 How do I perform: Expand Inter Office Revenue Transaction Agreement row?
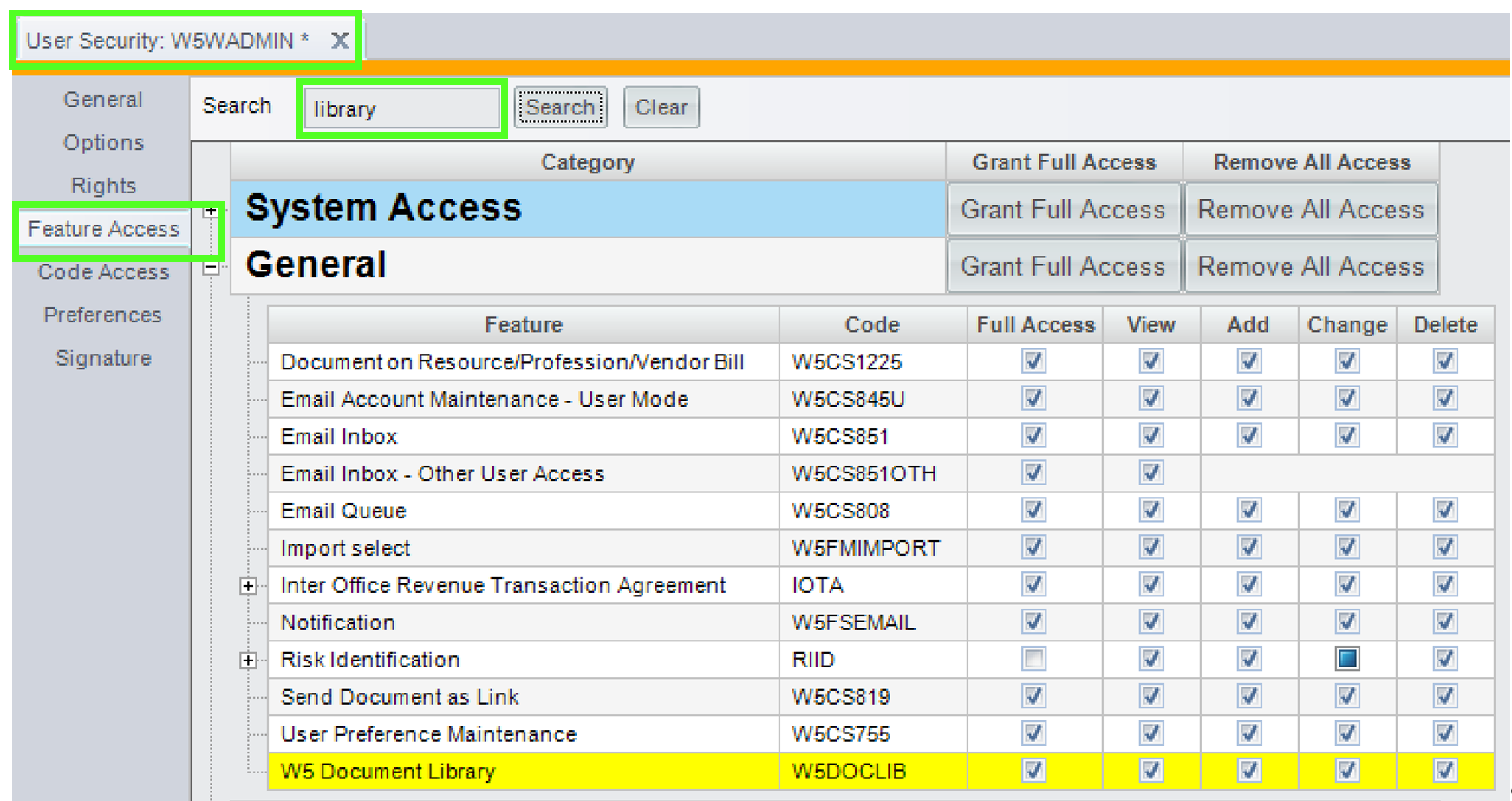pyautogui.click(x=249, y=586)
